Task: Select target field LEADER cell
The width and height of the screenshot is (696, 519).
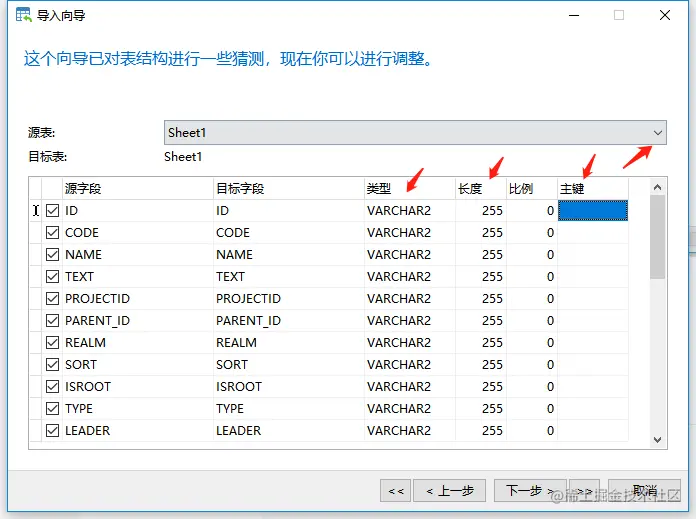Action: [x=289, y=430]
